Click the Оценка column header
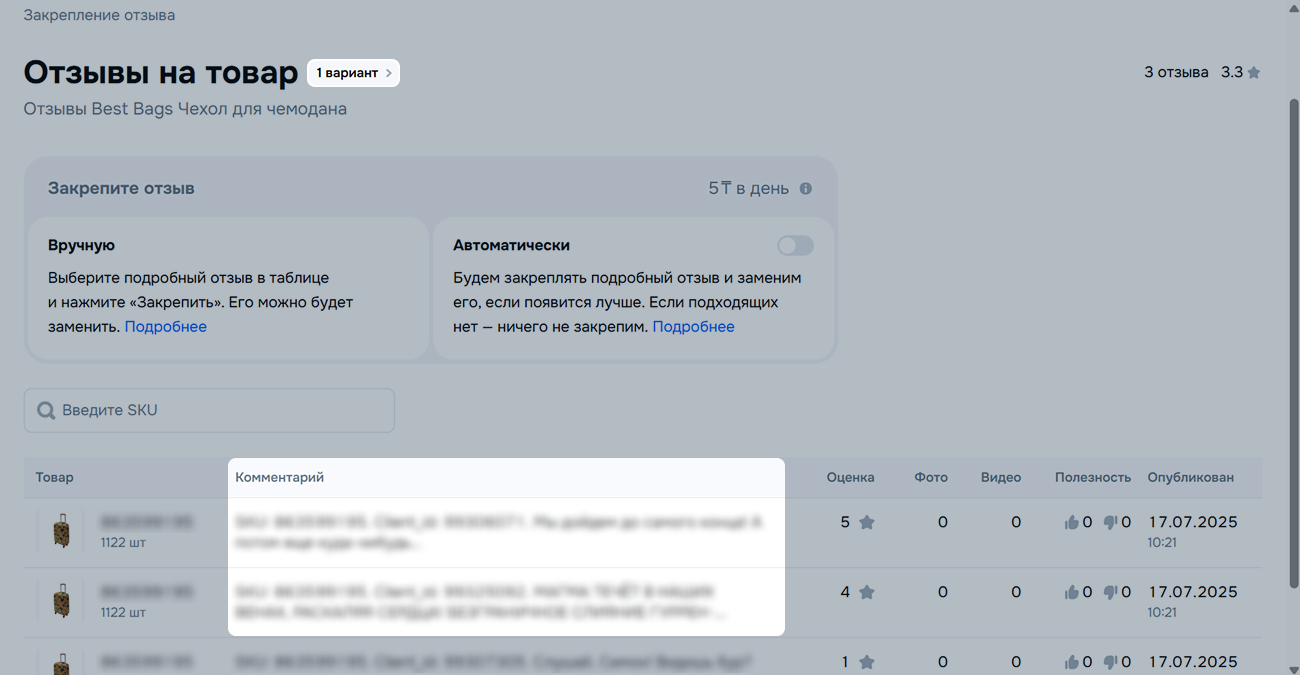The image size is (1300, 675). pyautogui.click(x=850, y=477)
